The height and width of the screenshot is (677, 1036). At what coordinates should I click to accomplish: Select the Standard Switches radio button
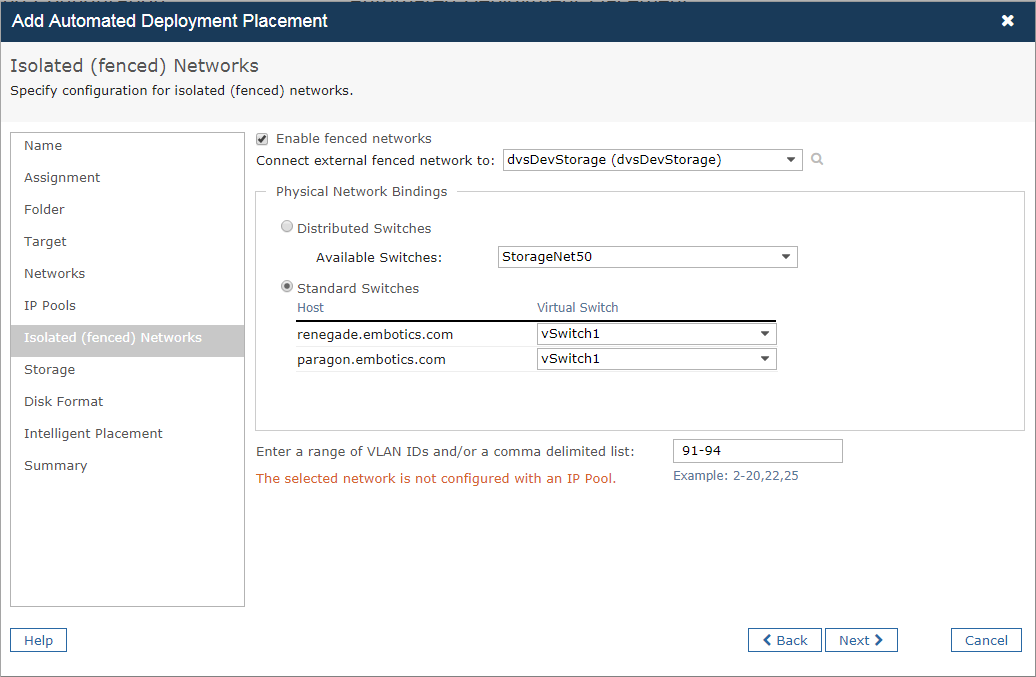click(287, 287)
